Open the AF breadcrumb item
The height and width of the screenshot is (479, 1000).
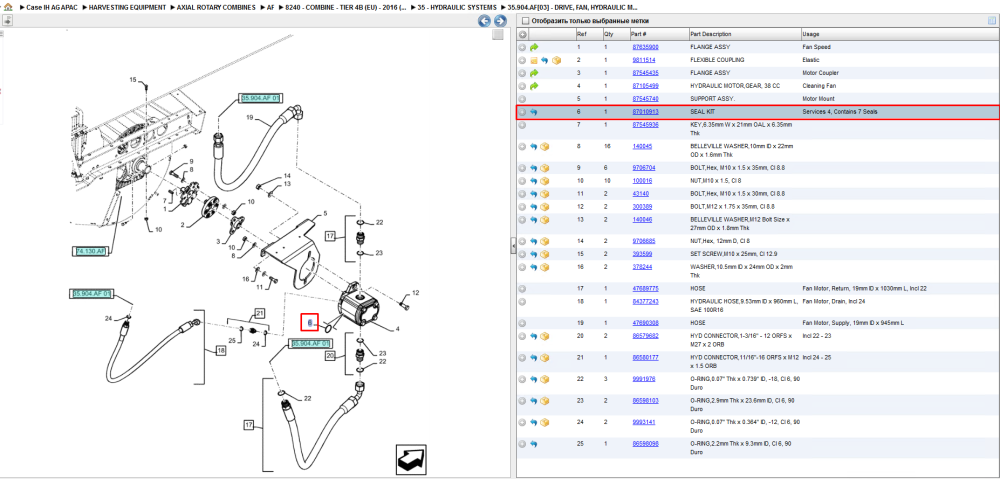[x=270, y=8]
